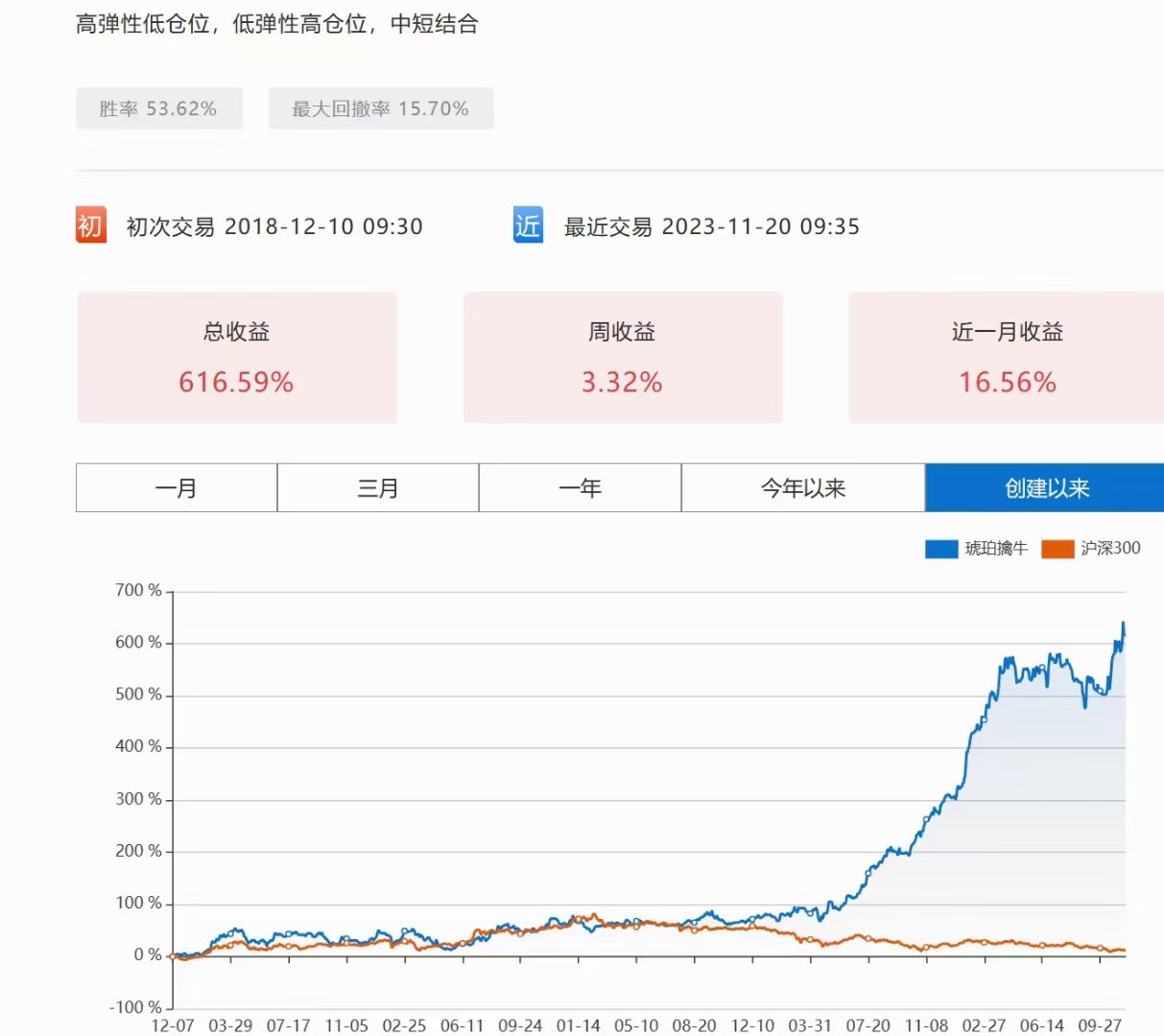This screenshot has height=1036, width=1164.
Task: Click the red 初 first-trade icon
Action: coord(91,225)
